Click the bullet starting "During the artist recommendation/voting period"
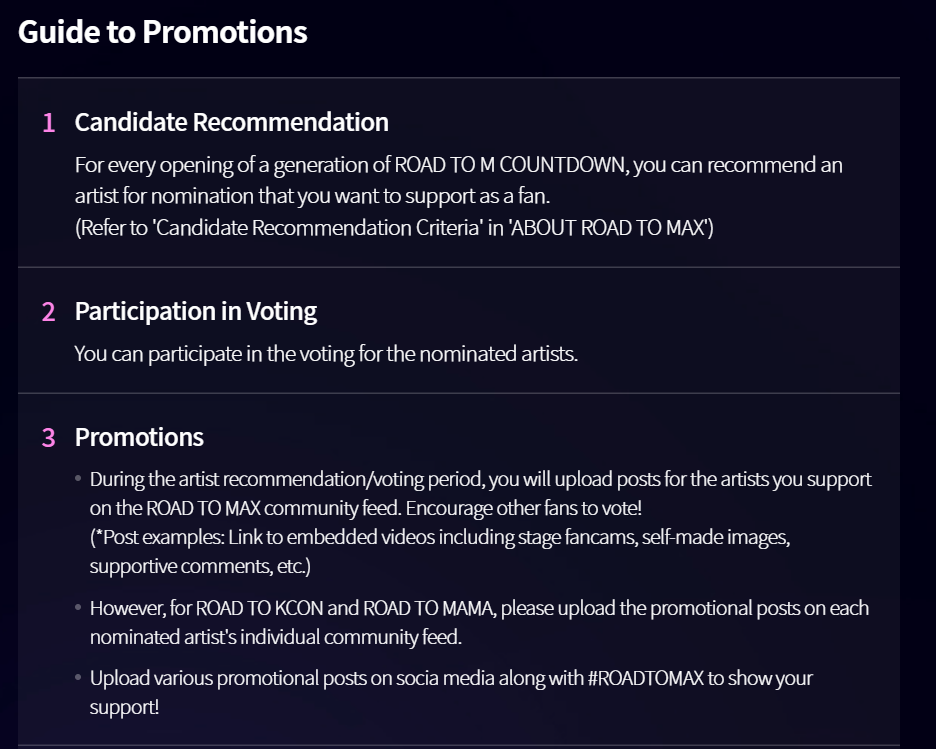This screenshot has height=749, width=936. 480,480
